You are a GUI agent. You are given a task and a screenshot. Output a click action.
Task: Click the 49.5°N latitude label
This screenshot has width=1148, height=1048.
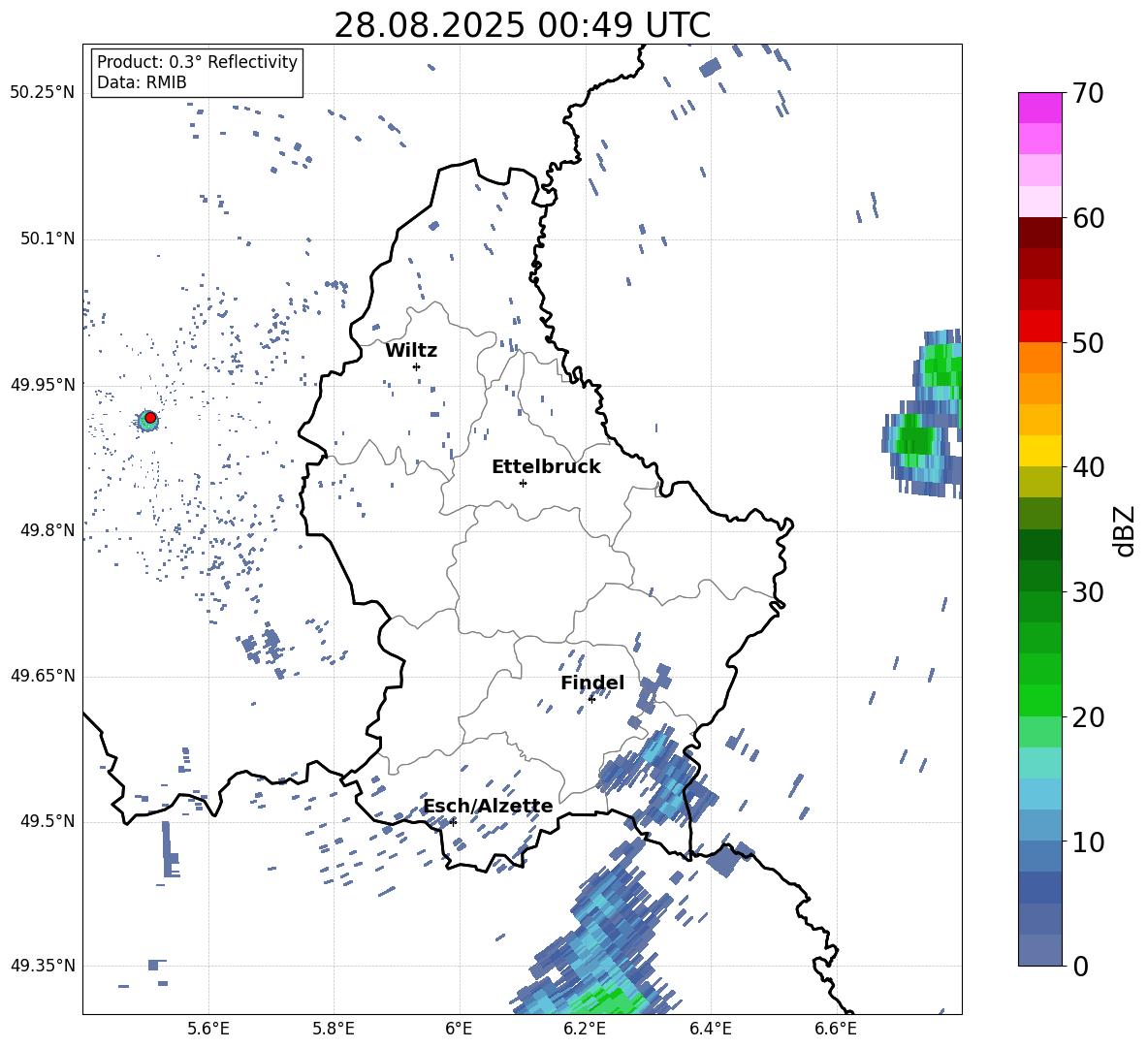(x=47, y=821)
